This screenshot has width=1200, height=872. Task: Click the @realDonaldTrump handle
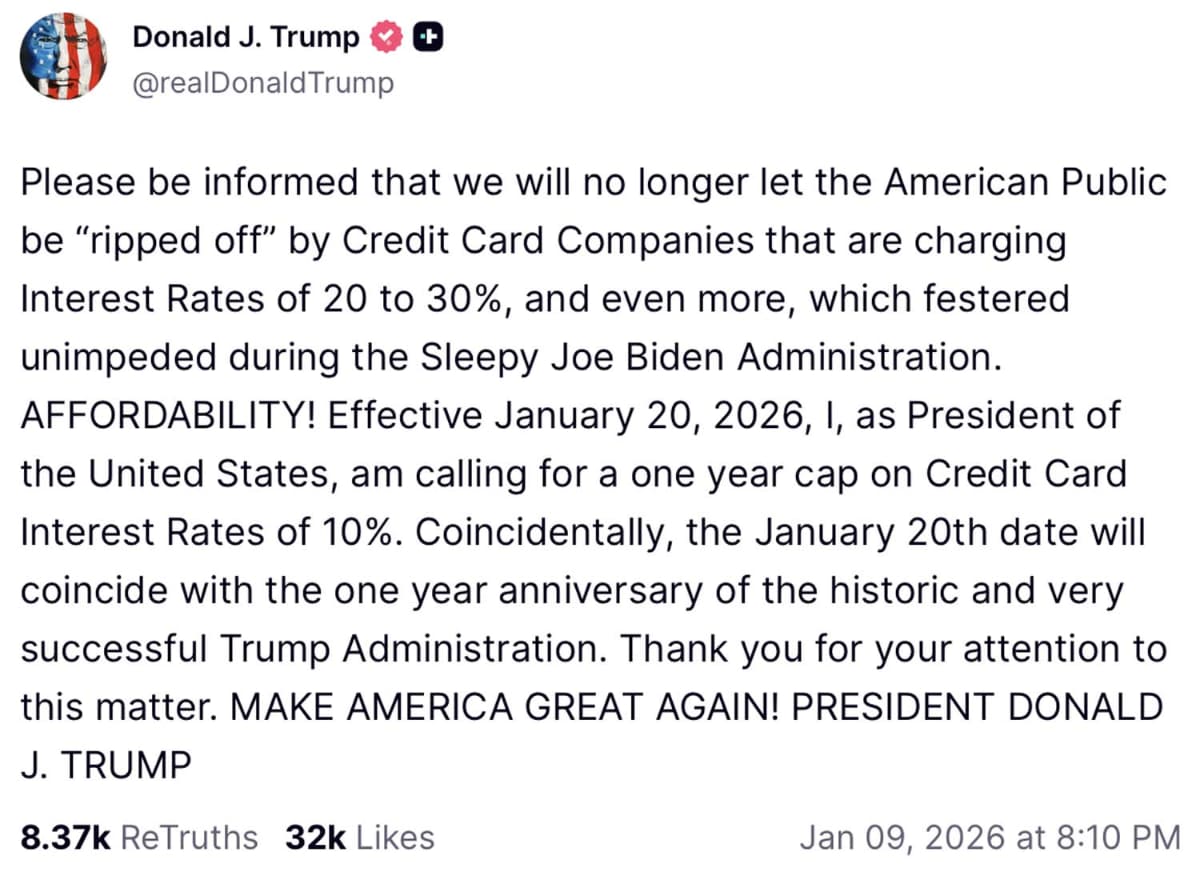coord(261,83)
